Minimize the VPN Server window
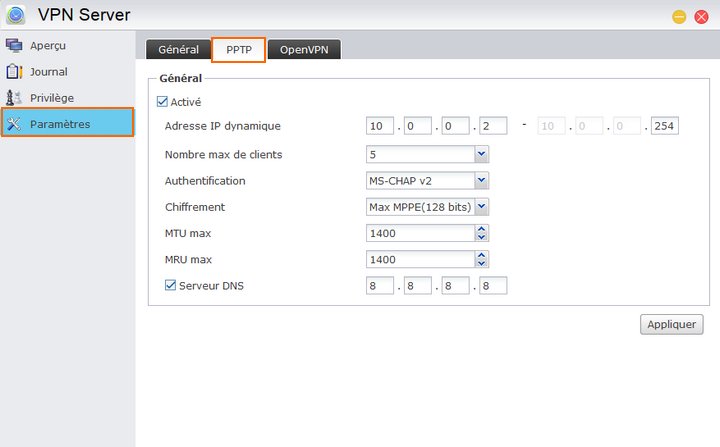The image size is (720, 447). pos(679,17)
